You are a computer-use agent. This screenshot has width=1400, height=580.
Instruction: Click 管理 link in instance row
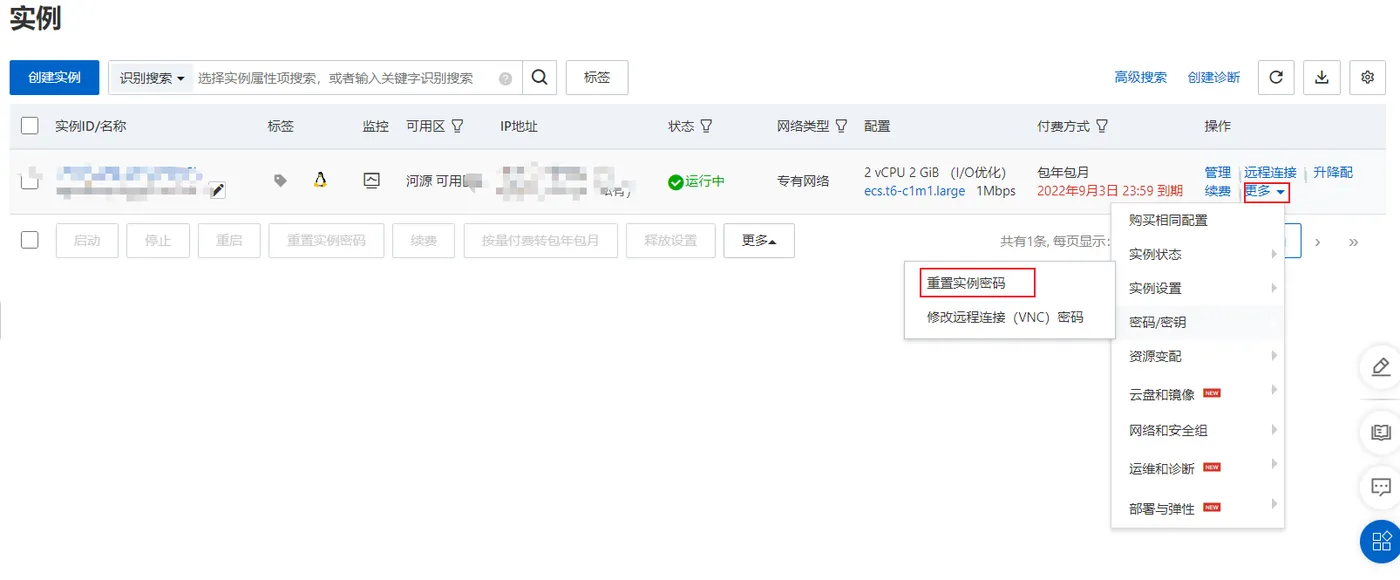click(x=1218, y=172)
